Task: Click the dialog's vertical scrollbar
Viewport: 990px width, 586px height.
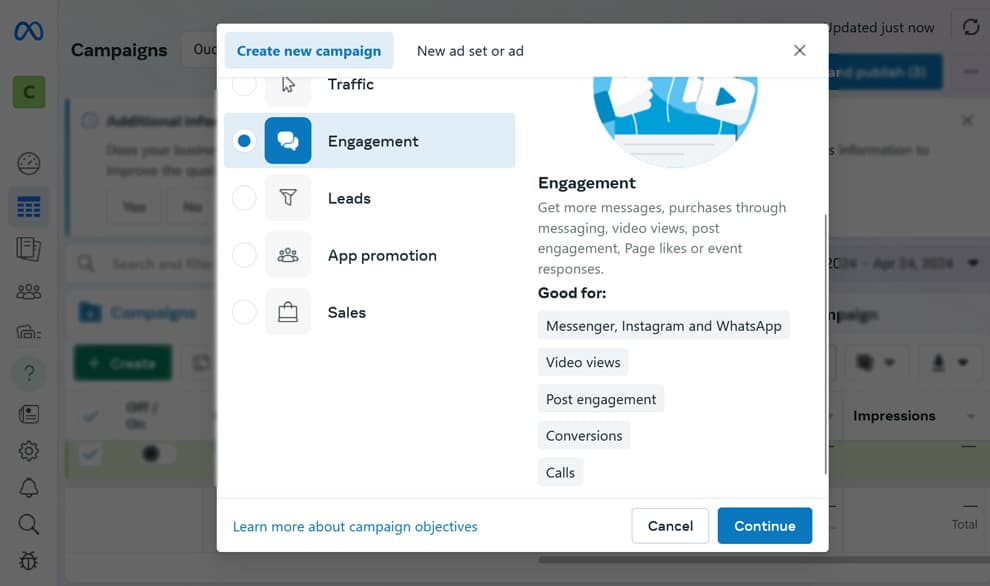Action: click(x=825, y=344)
